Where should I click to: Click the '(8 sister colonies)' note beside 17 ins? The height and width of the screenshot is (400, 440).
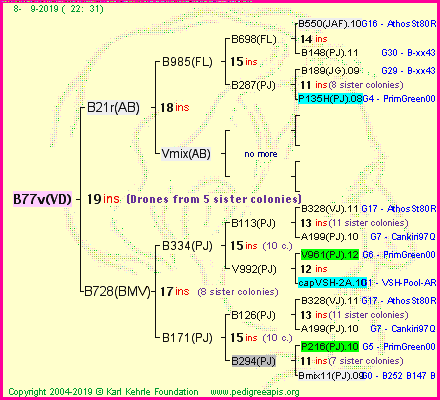[238, 292]
